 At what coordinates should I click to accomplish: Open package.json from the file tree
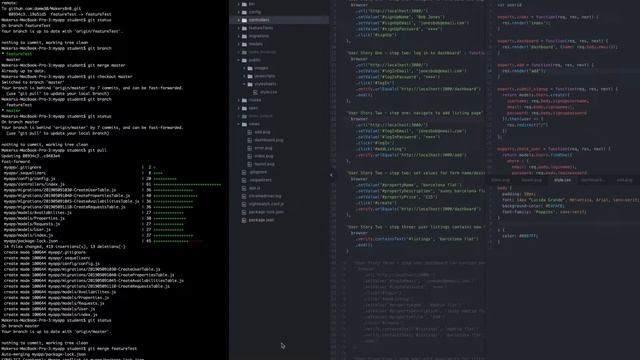(261, 220)
